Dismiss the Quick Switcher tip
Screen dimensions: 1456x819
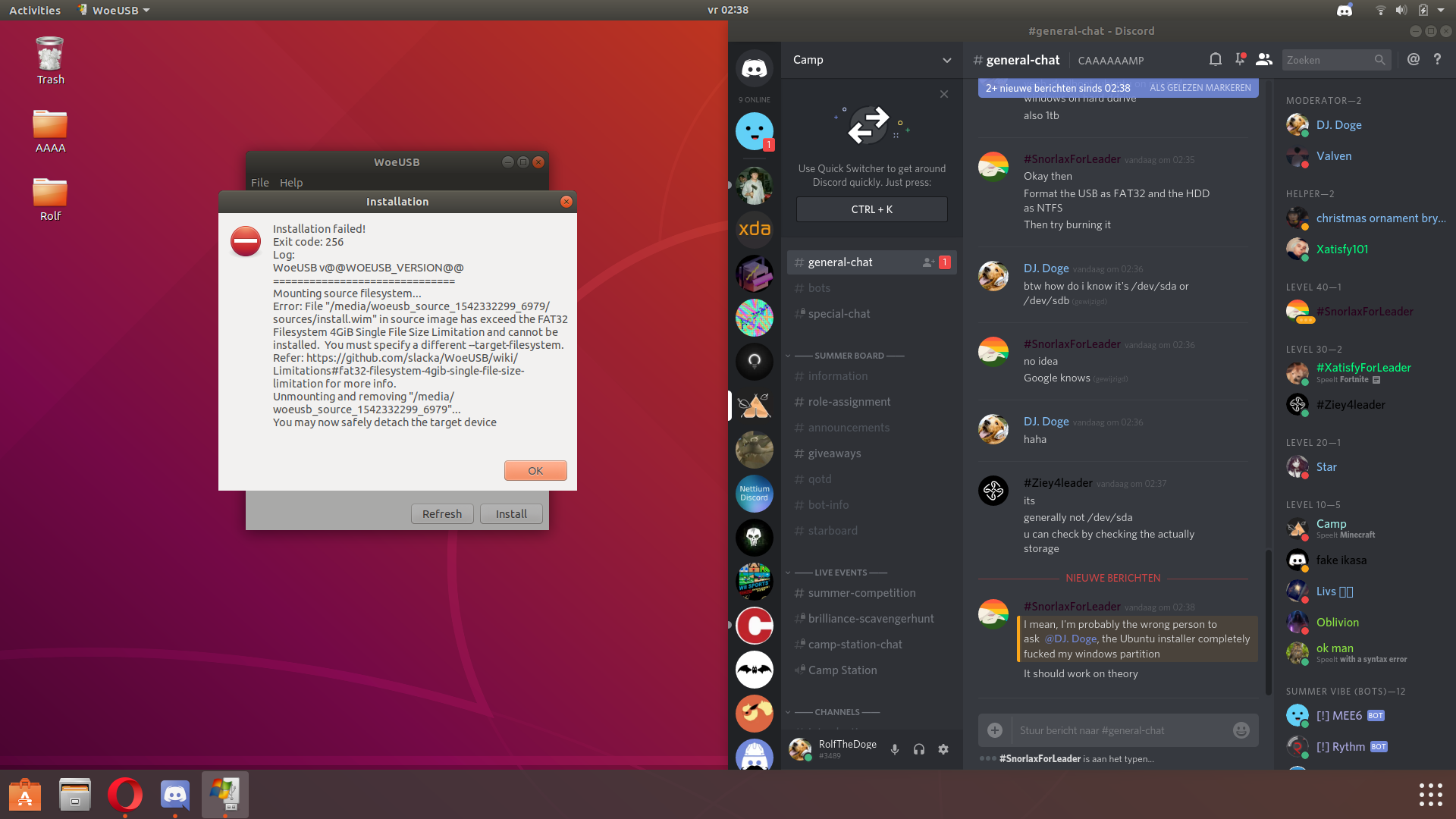(944, 94)
